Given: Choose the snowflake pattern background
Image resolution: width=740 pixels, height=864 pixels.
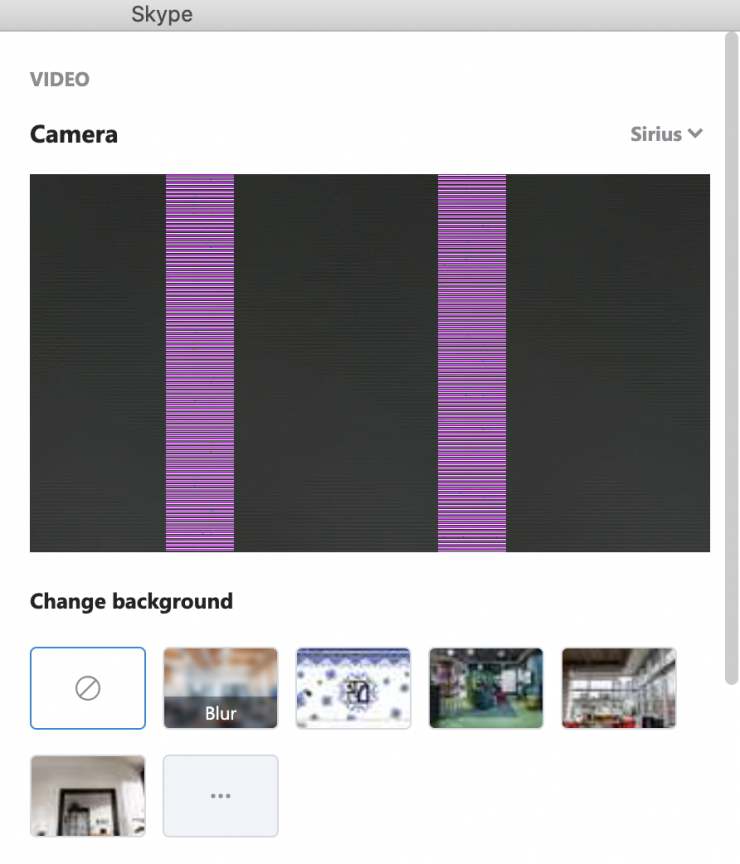Looking at the screenshot, I should coord(353,688).
